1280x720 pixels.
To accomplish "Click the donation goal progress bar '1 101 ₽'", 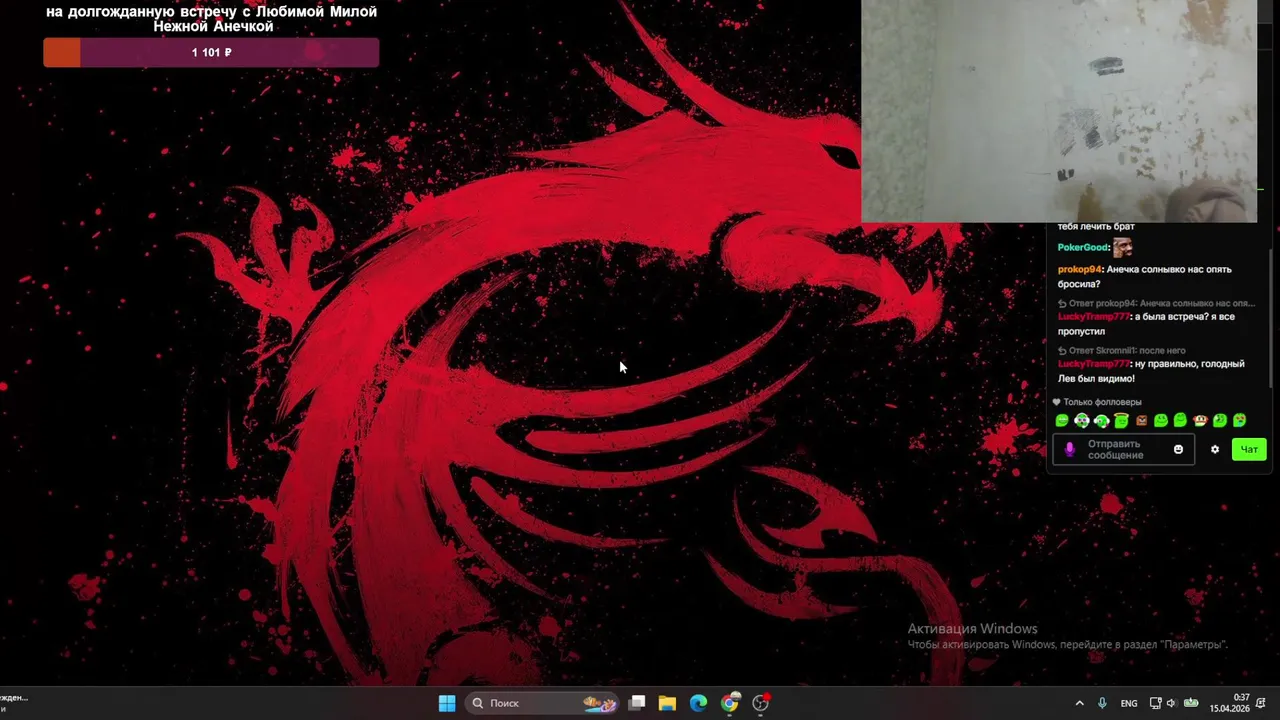I will [211, 52].
